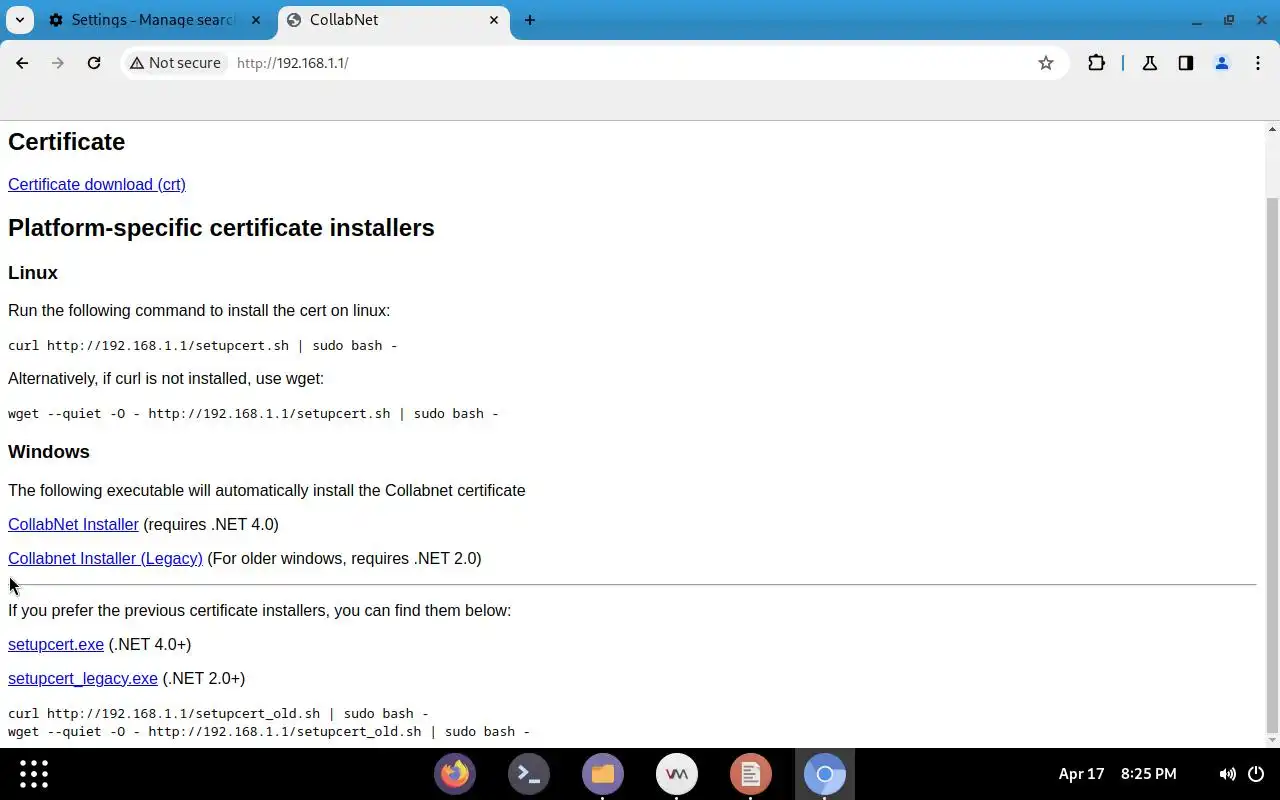Click the scroll-up arrow of the scrollbar
Viewport: 1280px width, 800px height.
tap(1272, 129)
